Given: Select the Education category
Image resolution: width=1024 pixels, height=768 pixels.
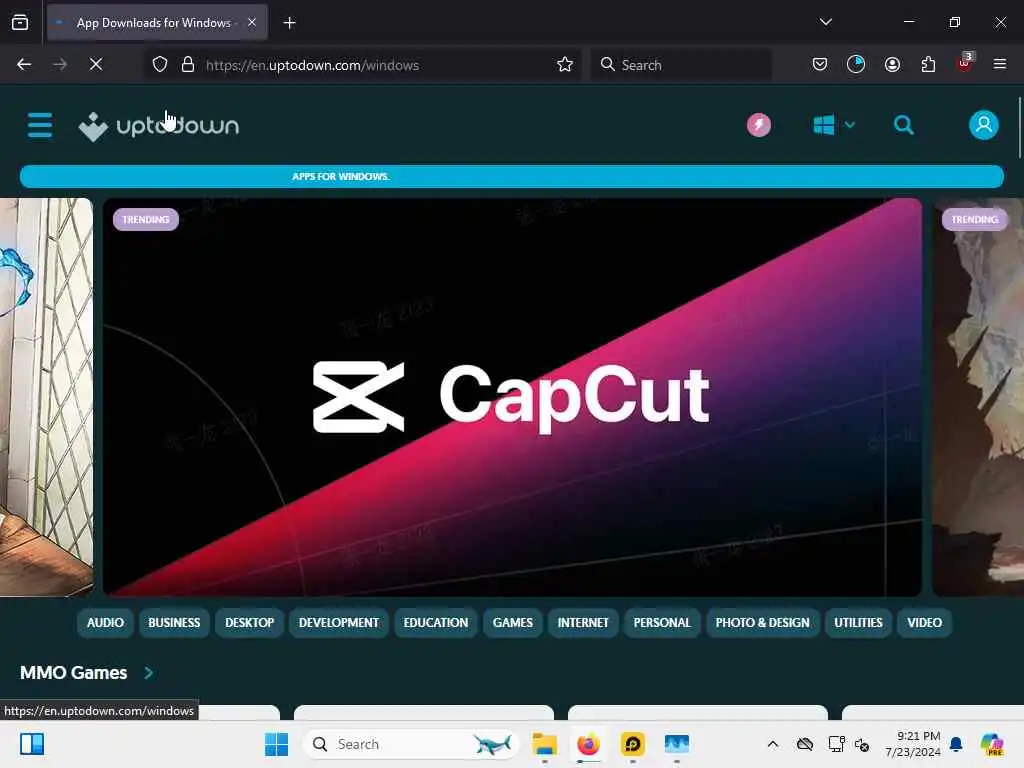Looking at the screenshot, I should click(436, 622).
